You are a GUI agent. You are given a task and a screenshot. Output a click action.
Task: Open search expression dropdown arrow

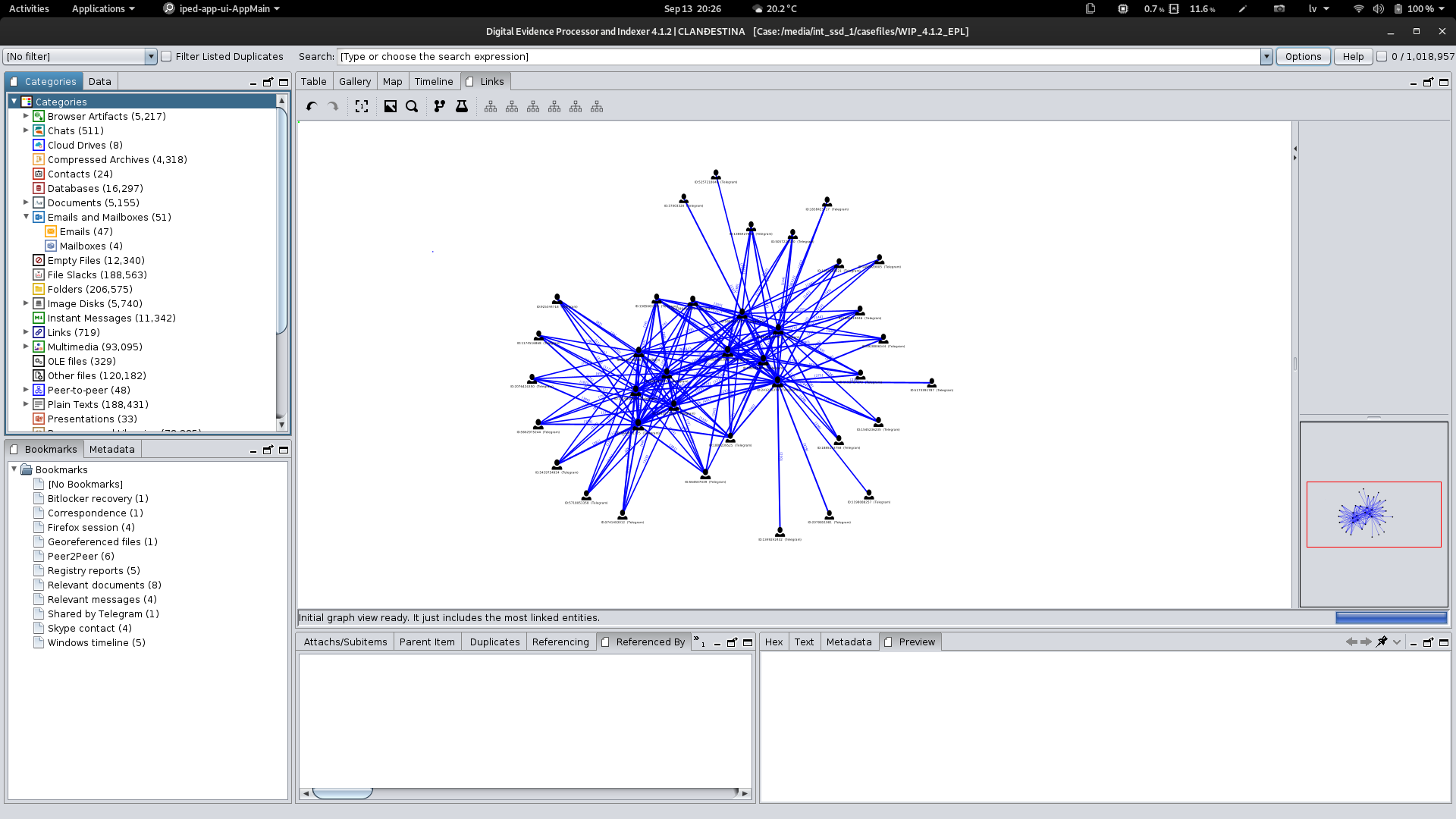pos(1266,57)
